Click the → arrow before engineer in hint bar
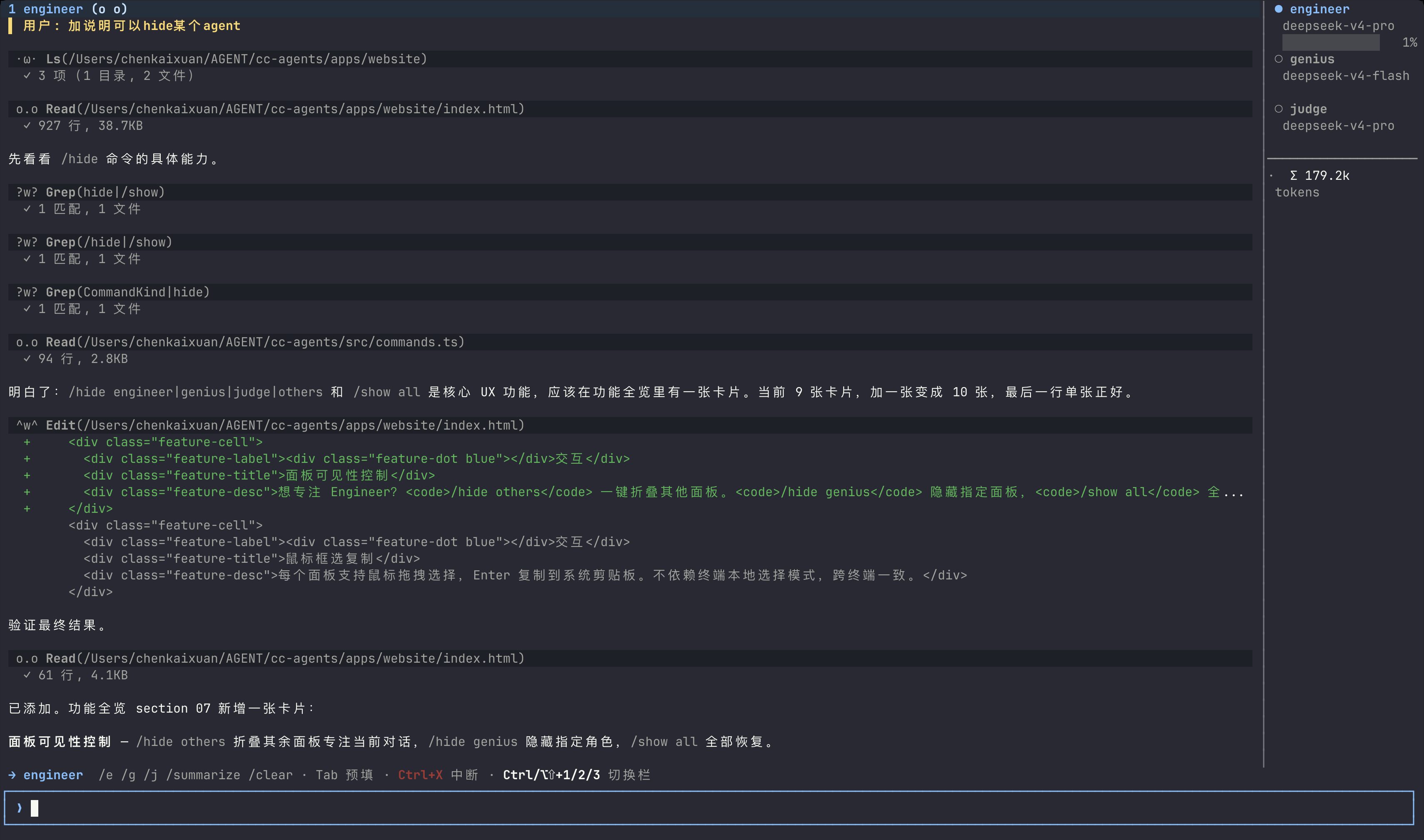Screen dimensions: 1424x840 (x=12, y=775)
